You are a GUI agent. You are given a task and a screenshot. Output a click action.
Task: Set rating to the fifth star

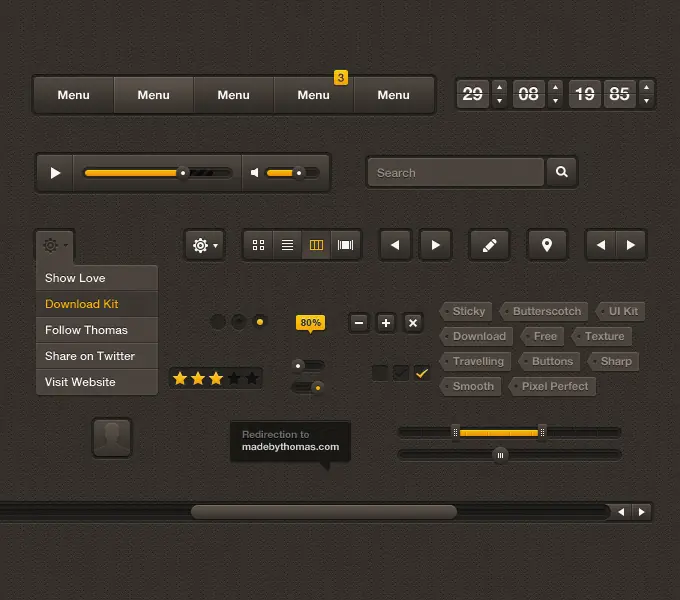(x=252, y=378)
